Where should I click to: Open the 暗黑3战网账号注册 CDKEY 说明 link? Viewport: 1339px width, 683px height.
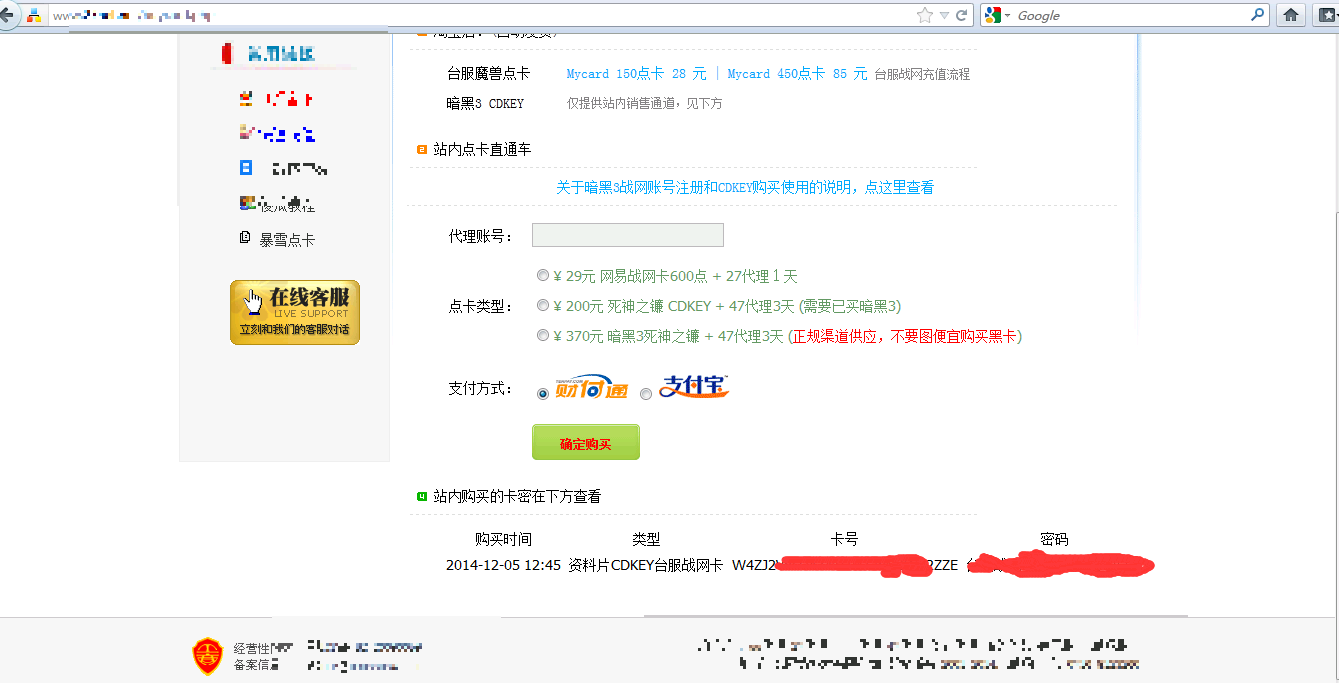point(745,187)
